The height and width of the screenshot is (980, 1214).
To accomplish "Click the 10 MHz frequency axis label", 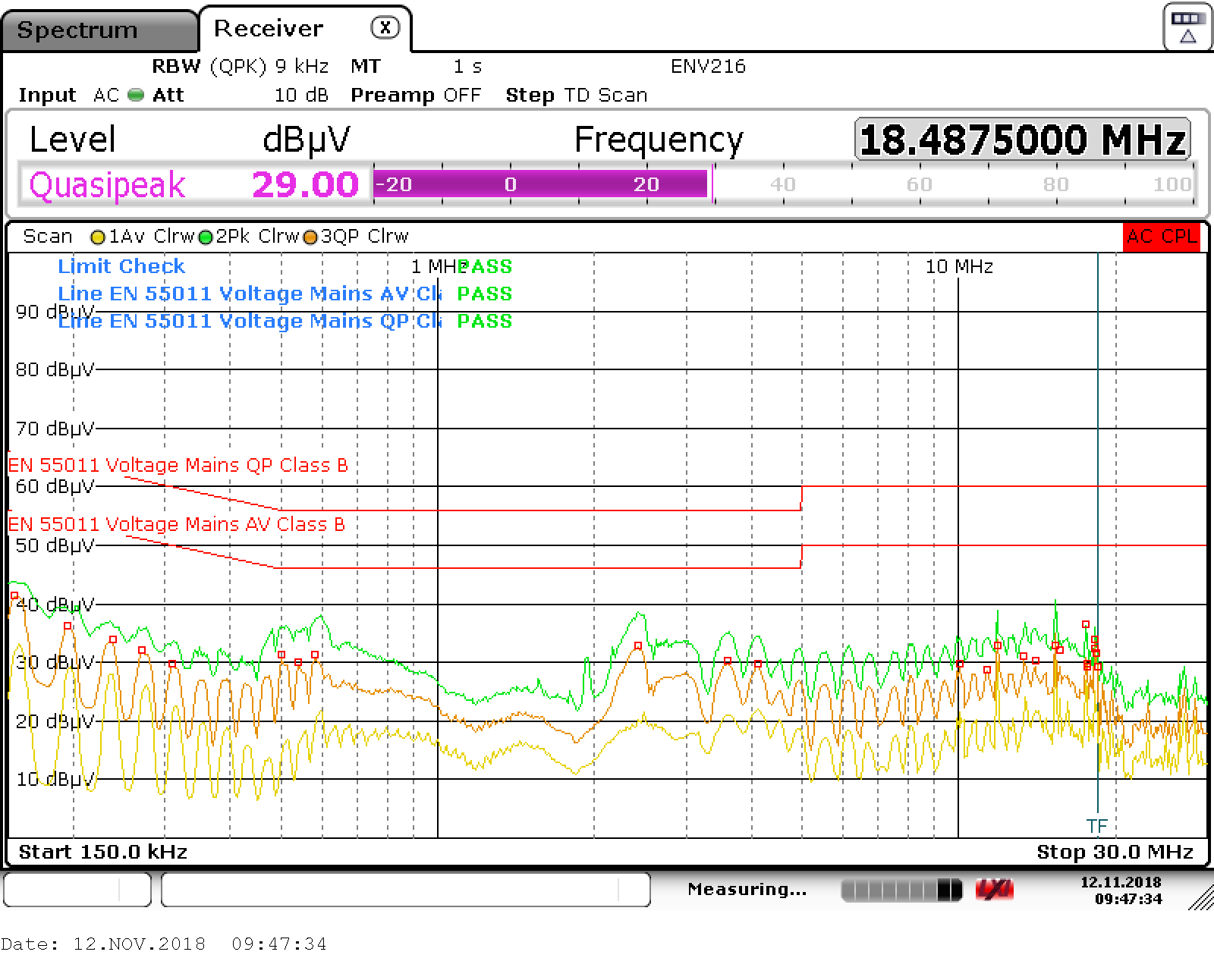I will (959, 266).
